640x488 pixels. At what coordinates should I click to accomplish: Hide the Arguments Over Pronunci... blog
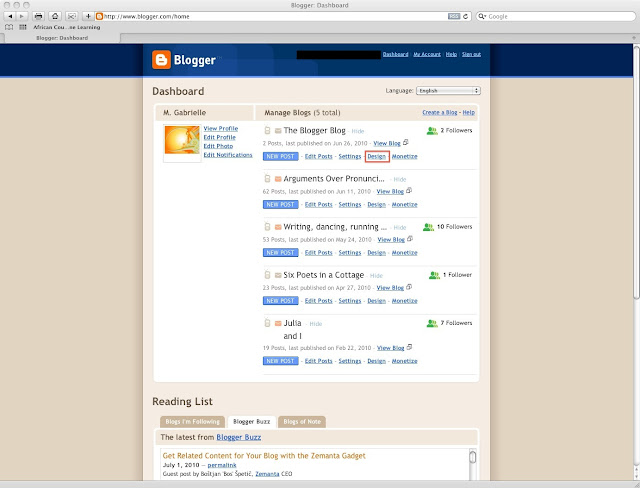pos(400,180)
